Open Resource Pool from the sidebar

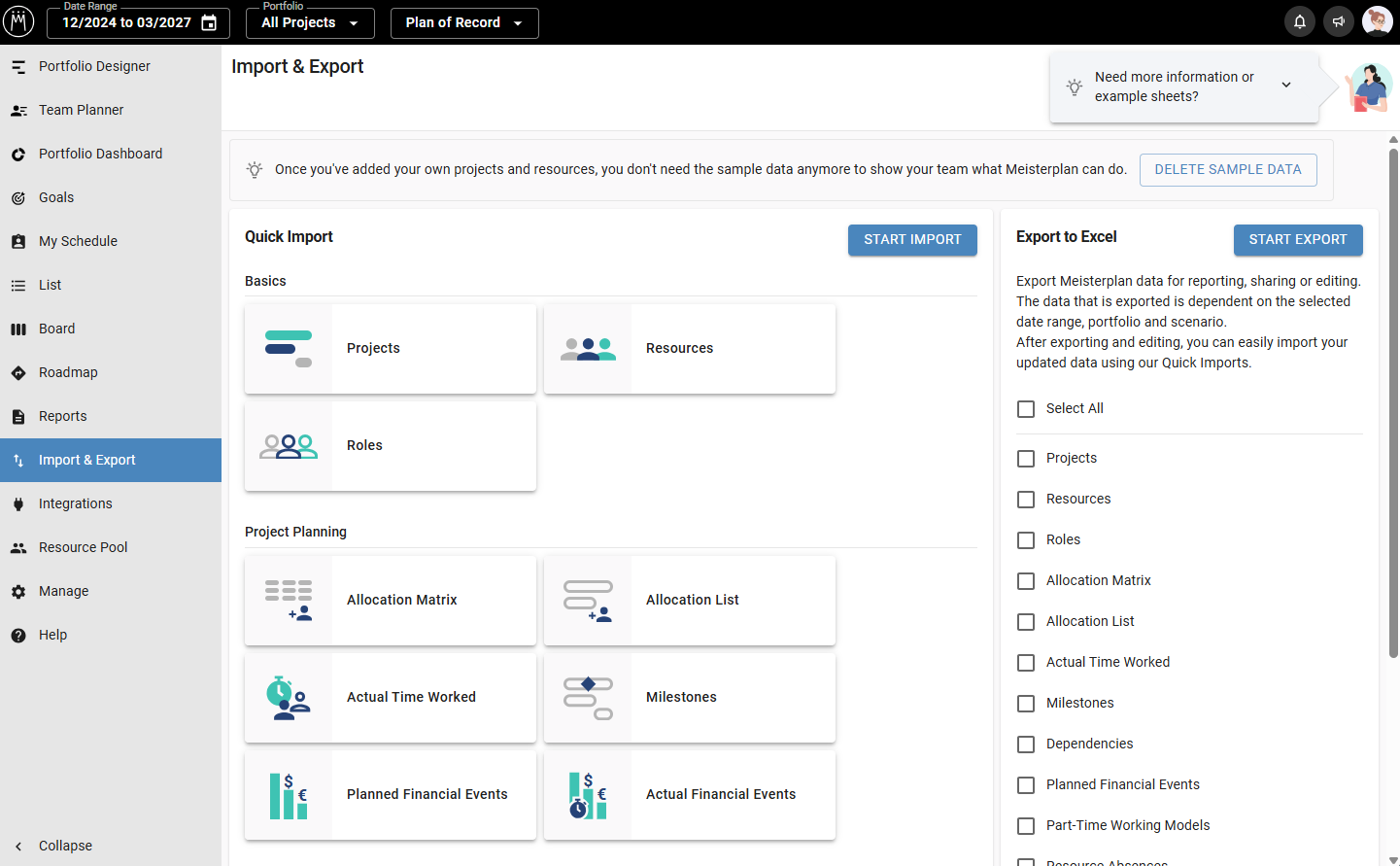tap(111, 547)
